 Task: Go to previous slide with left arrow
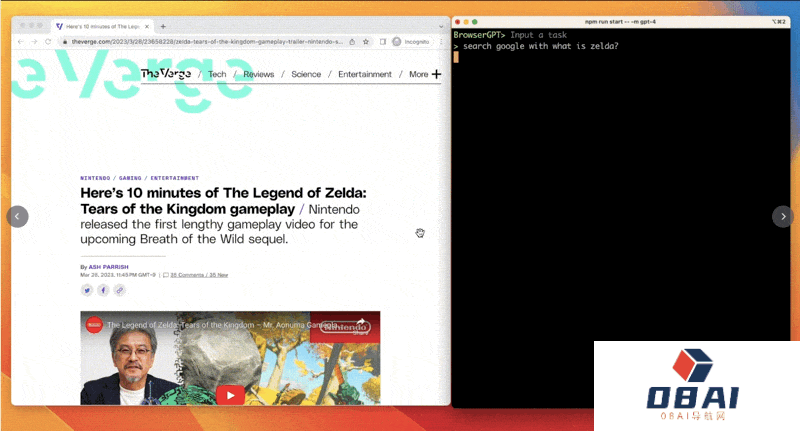click(17, 216)
